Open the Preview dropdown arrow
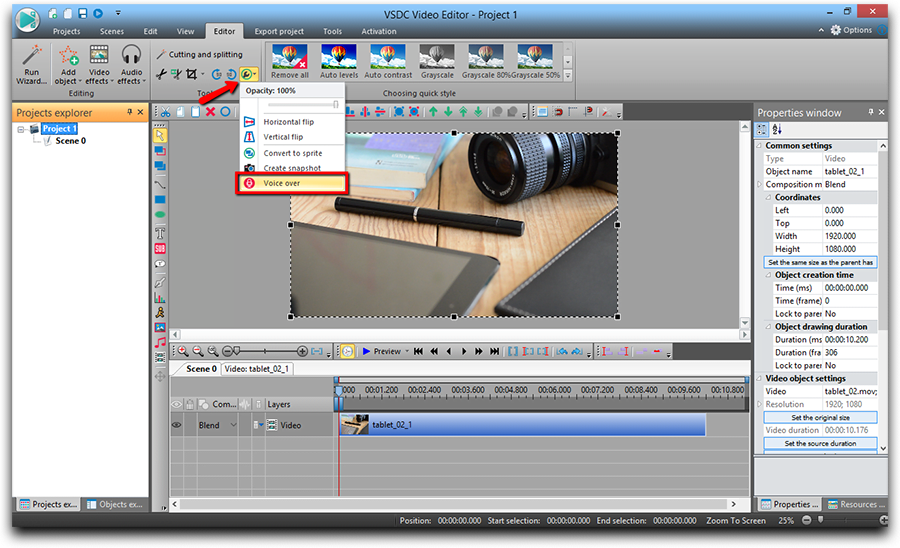Viewport: 900px width, 548px height. tap(407, 351)
